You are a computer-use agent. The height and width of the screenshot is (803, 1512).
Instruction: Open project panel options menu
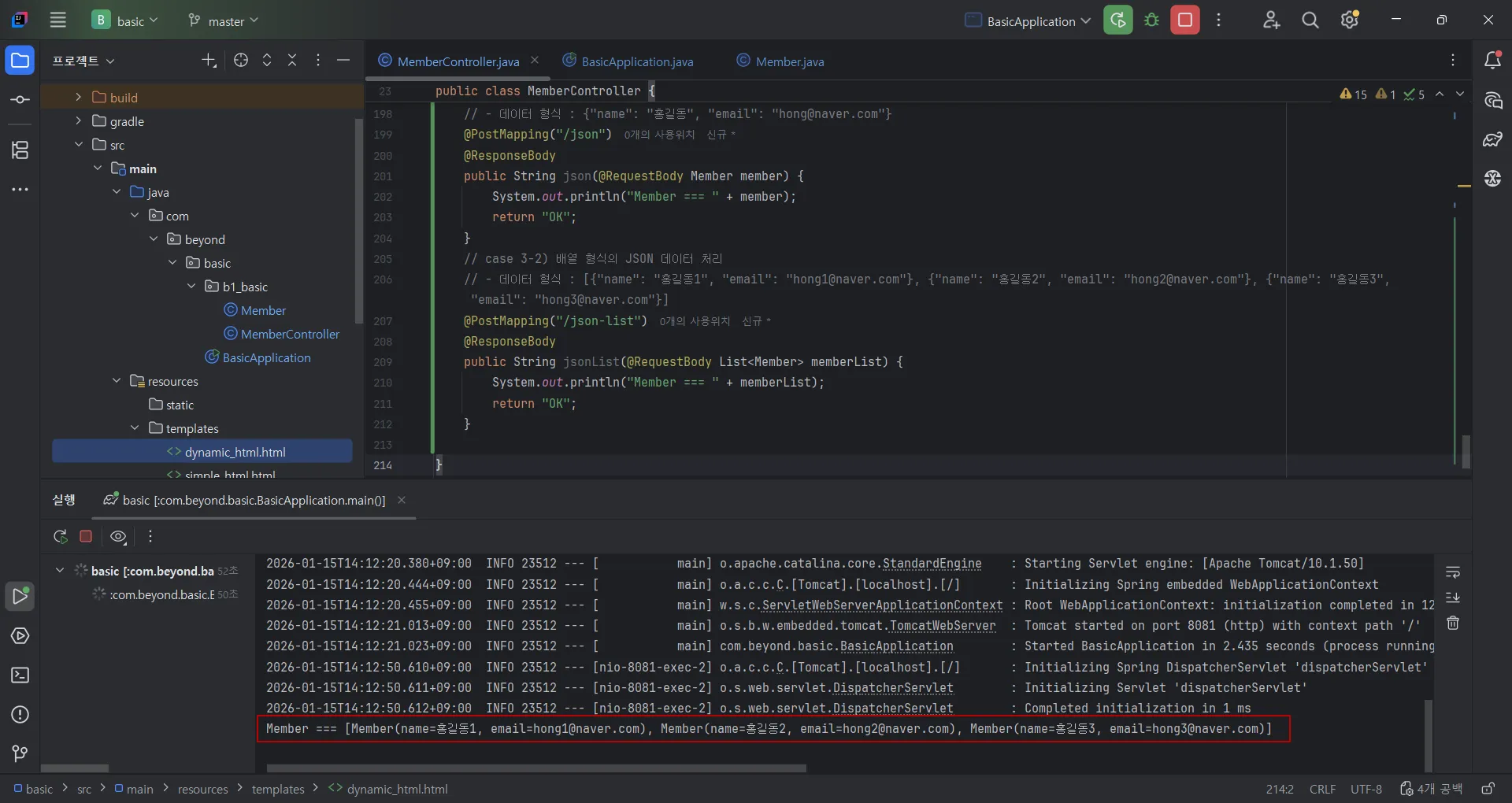[x=318, y=61]
